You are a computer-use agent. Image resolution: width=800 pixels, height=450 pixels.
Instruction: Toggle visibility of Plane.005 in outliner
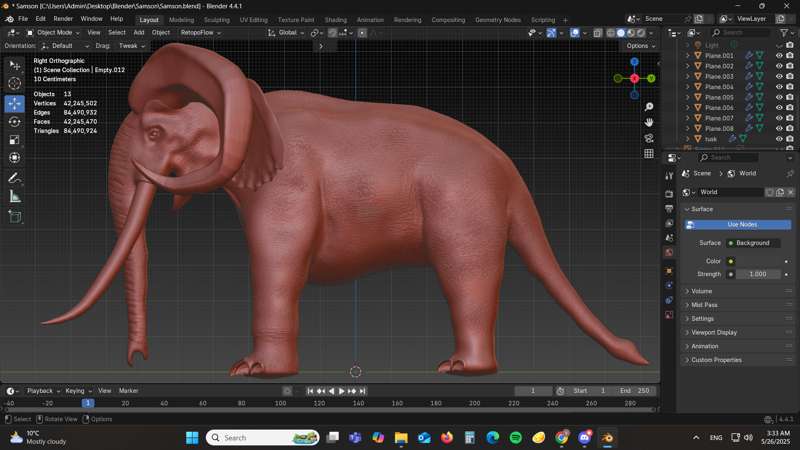click(779, 97)
